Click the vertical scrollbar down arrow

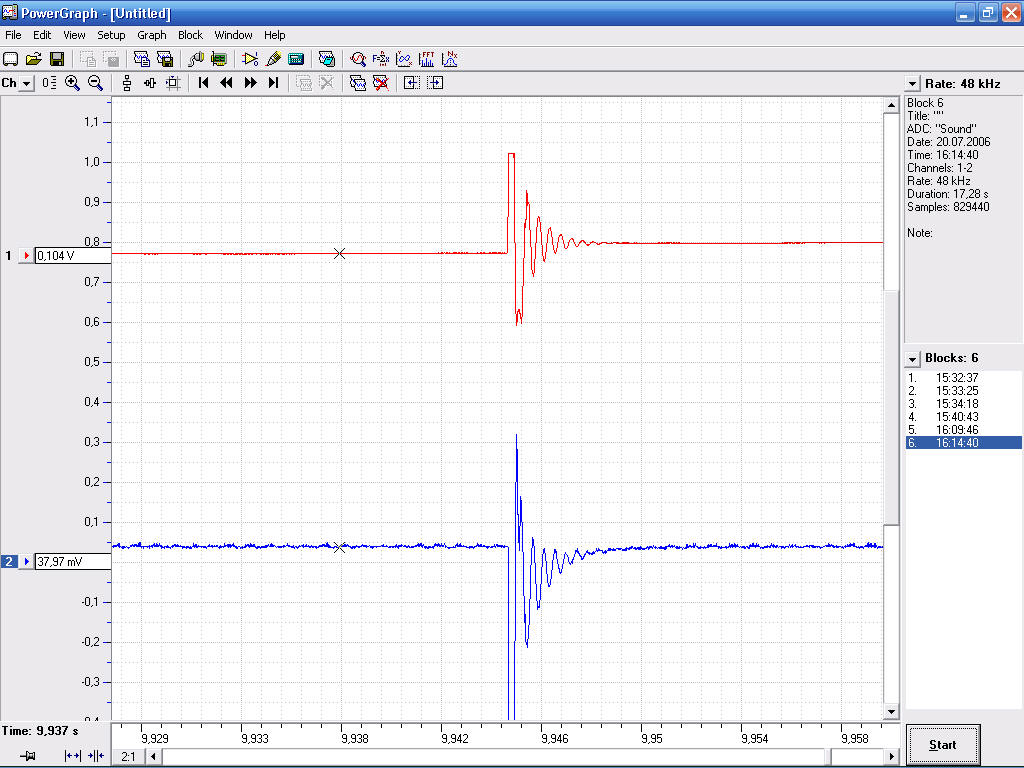[891, 711]
